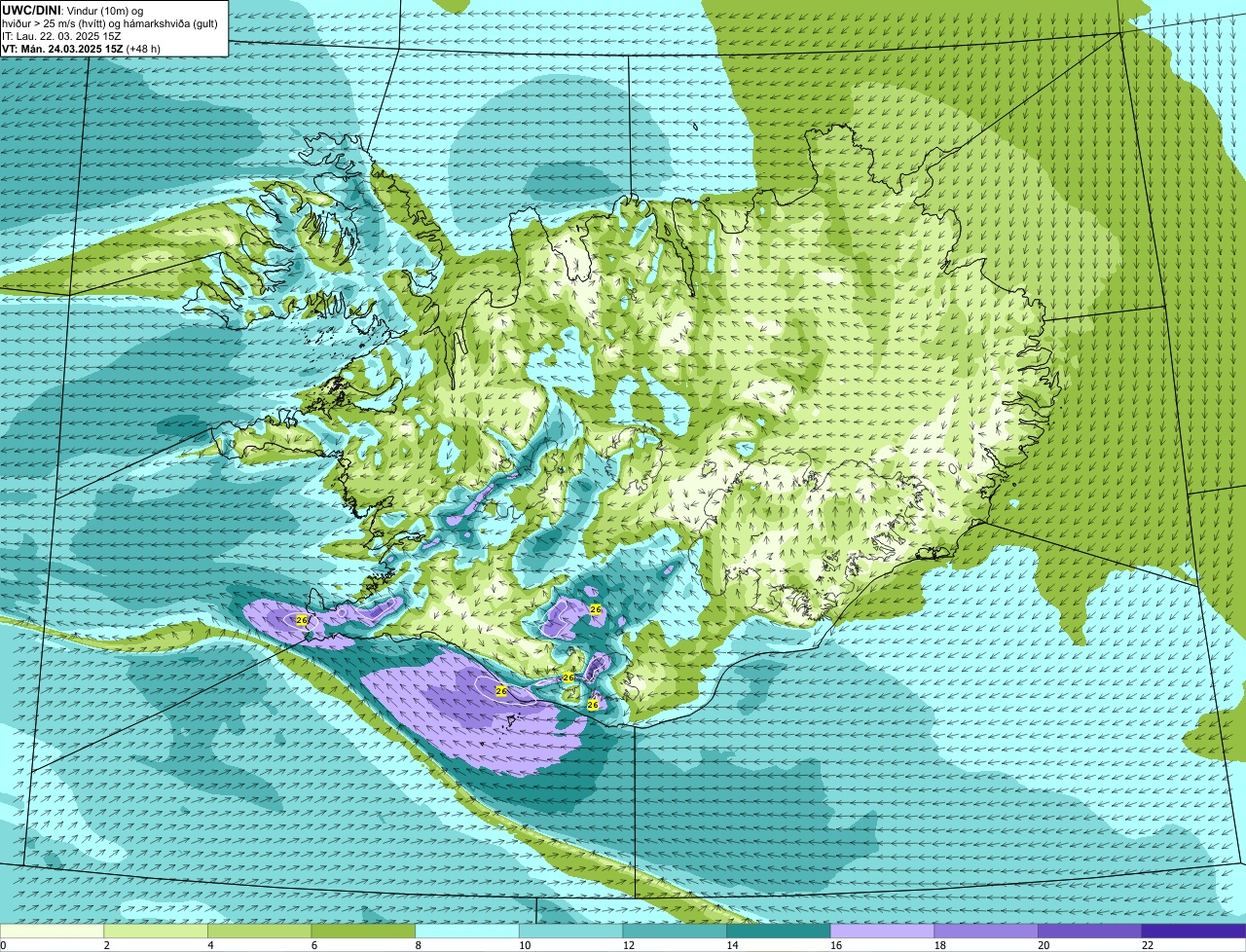
Task: Select the 8–10 m/s pale cyan swatch
Action: click(x=467, y=931)
